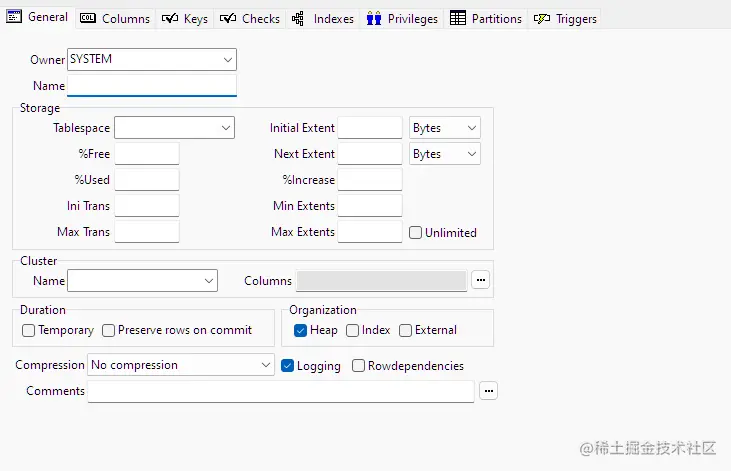Focus the table Name input field

click(x=152, y=86)
